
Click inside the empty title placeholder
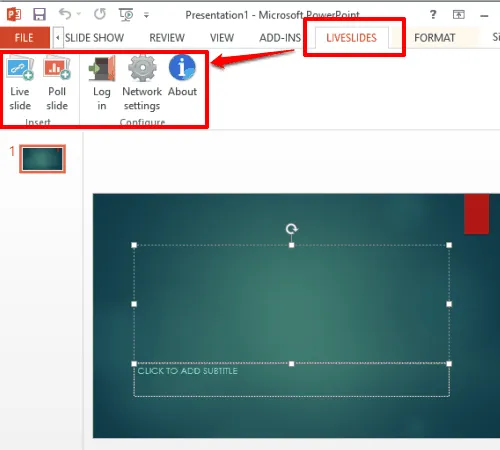(x=292, y=304)
